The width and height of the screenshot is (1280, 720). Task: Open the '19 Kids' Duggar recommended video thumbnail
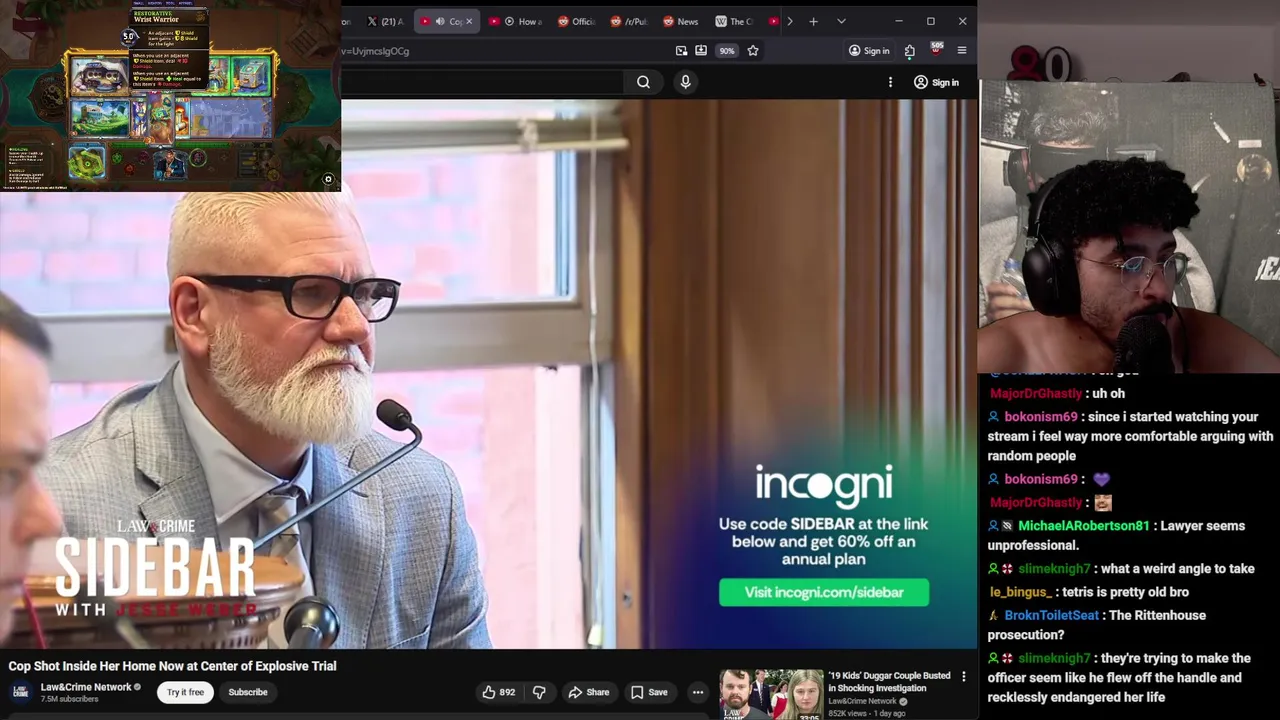771,695
